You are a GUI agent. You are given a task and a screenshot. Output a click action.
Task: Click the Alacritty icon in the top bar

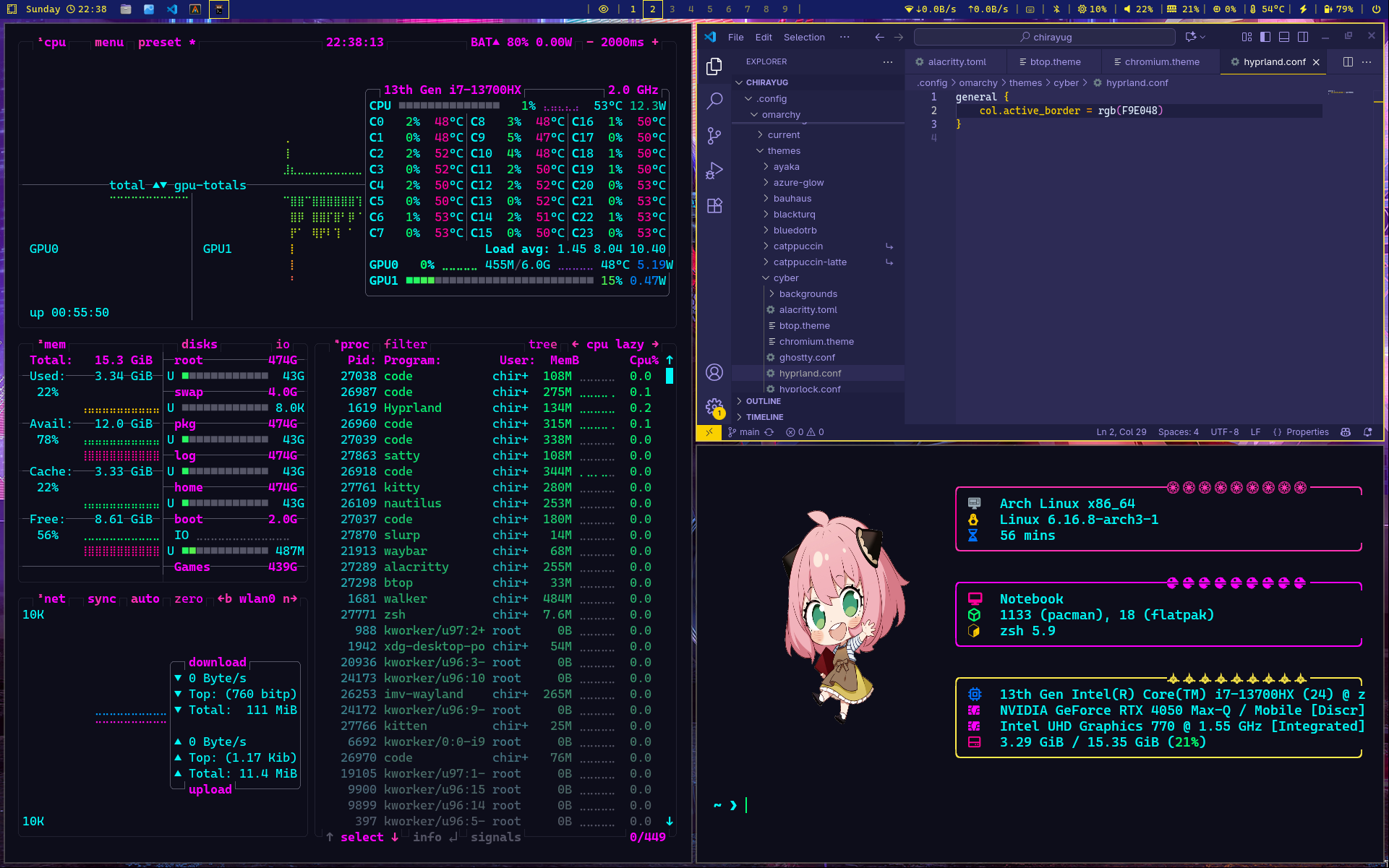pyautogui.click(x=195, y=9)
